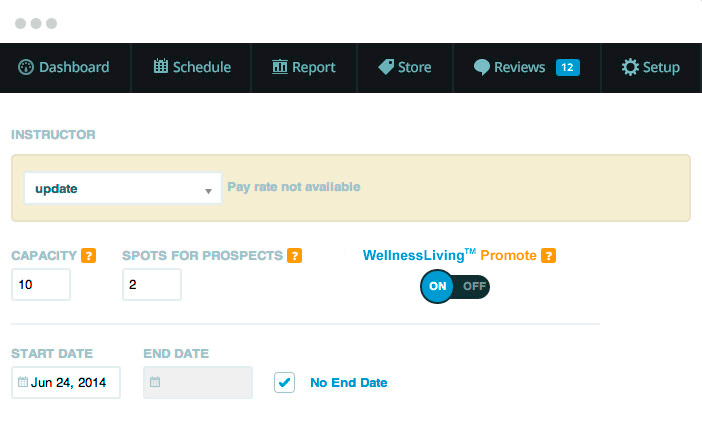
Task: Click the Reviews speech bubble icon
Action: [x=482, y=67]
